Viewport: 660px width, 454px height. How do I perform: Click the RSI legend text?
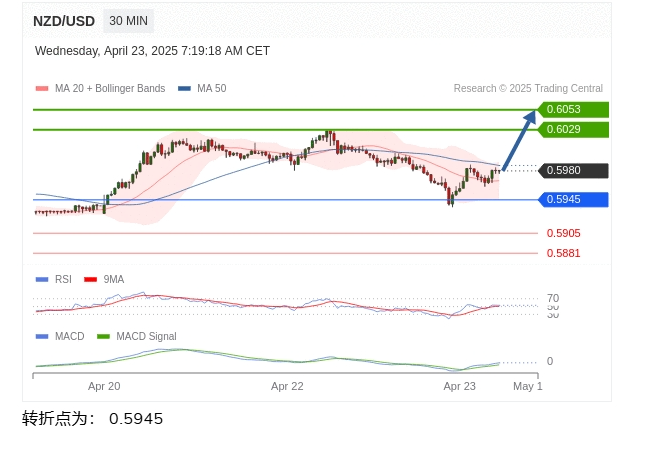(x=63, y=279)
